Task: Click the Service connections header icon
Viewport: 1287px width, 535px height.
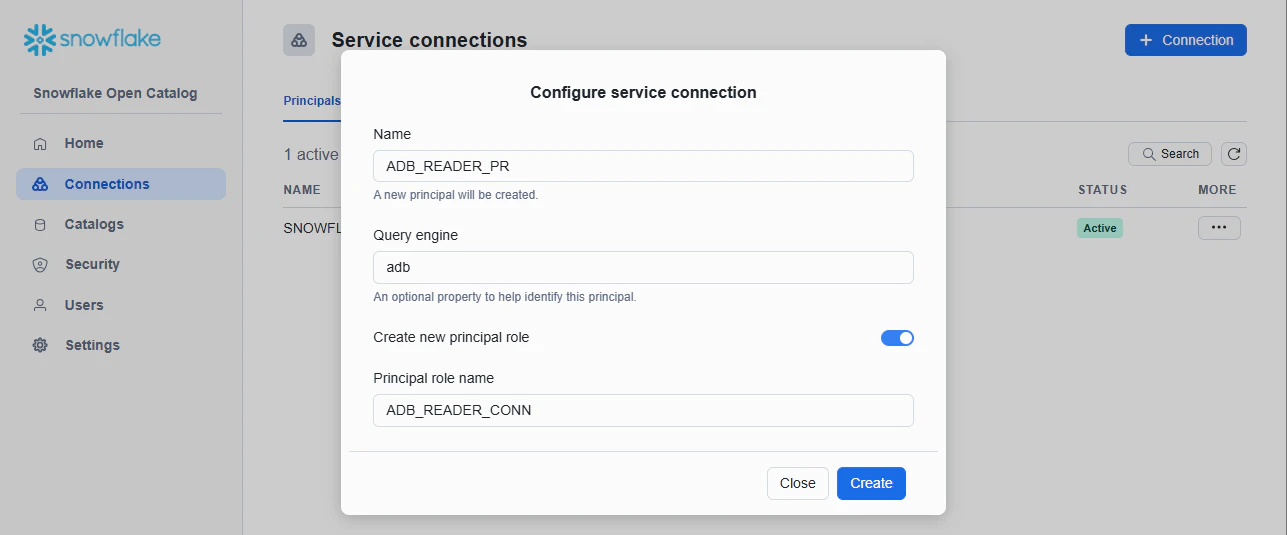Action: tap(299, 40)
